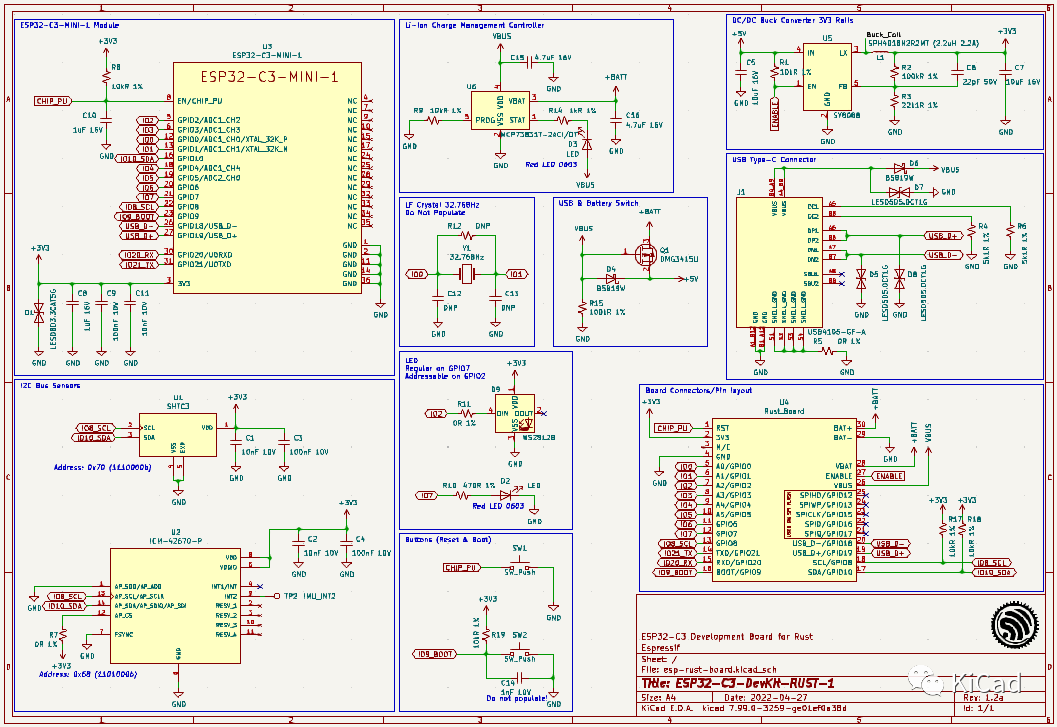Image resolution: width=1057 pixels, height=727 pixels.
Task: Click 'ESP32-C3 Development Board for Rust' text
Action: tap(727, 637)
